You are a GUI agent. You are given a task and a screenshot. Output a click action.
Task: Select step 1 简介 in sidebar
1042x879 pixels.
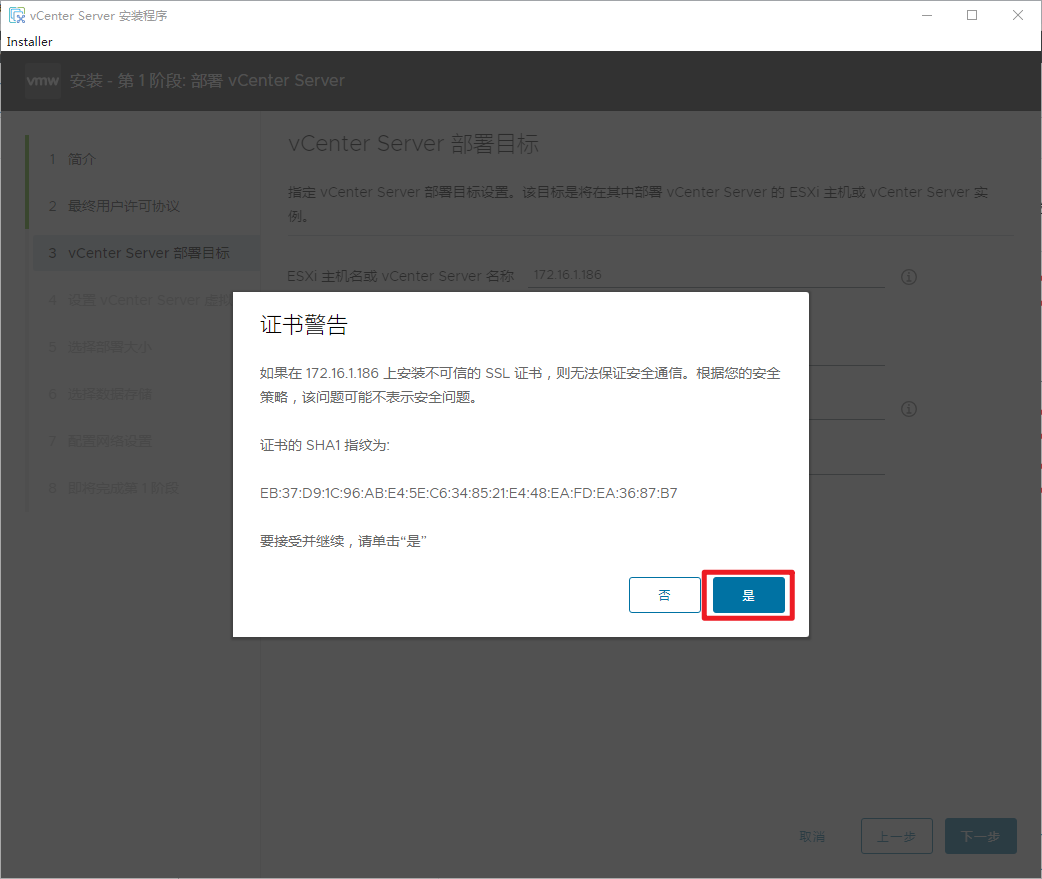pyautogui.click(x=82, y=160)
